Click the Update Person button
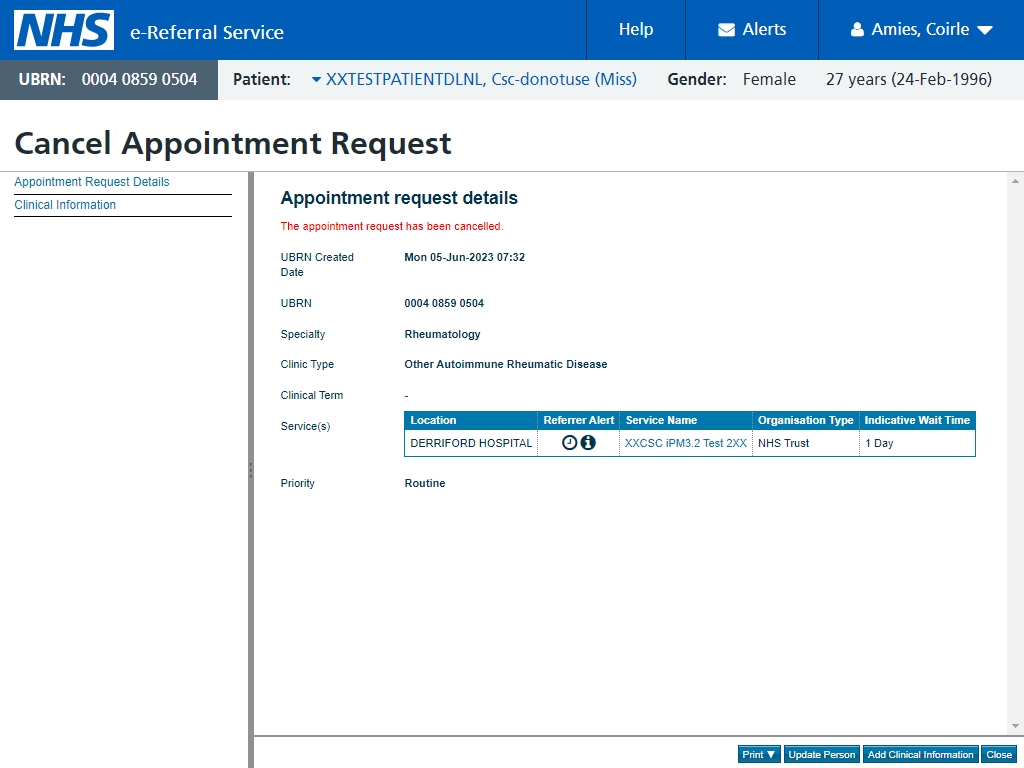 (x=822, y=754)
